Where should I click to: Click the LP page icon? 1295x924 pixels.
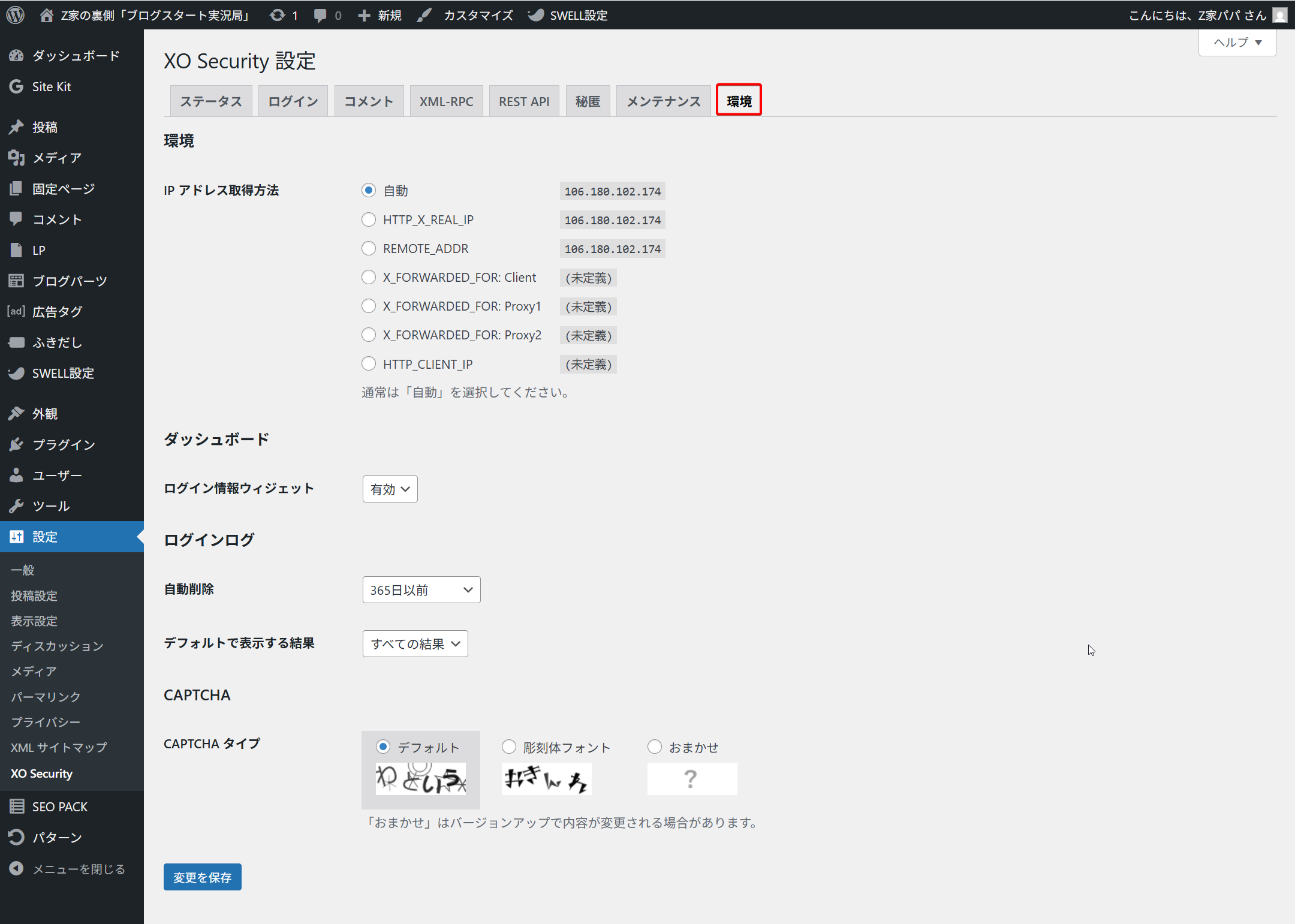pyautogui.click(x=16, y=250)
